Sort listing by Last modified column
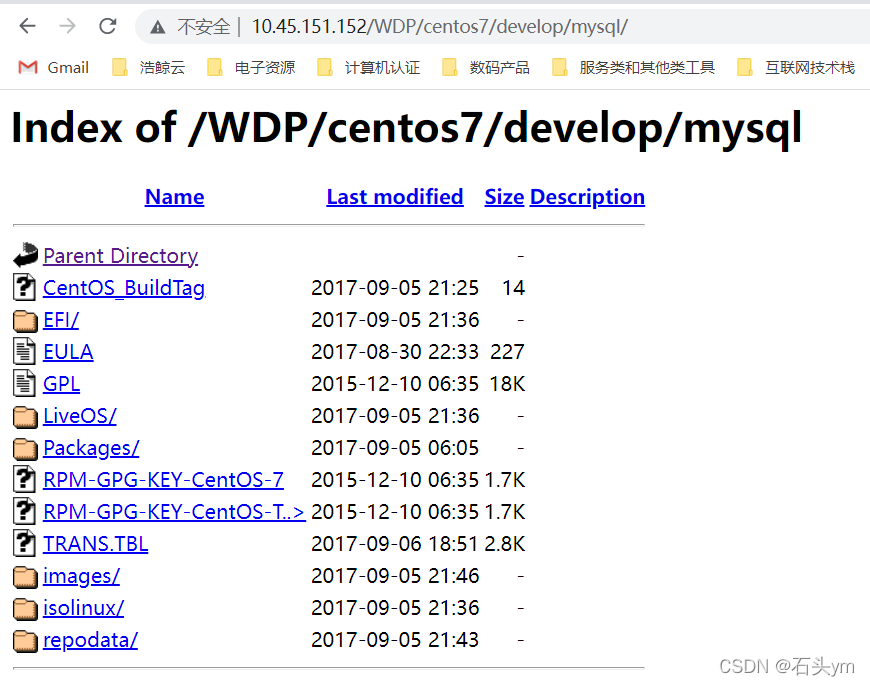Screen dimensions: 870x686 pos(395,197)
